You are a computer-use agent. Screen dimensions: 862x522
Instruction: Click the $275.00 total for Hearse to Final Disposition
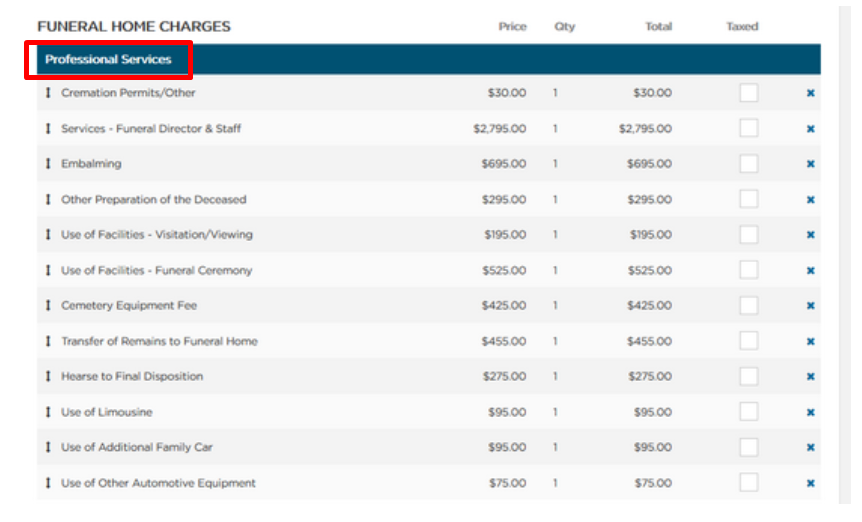(650, 376)
